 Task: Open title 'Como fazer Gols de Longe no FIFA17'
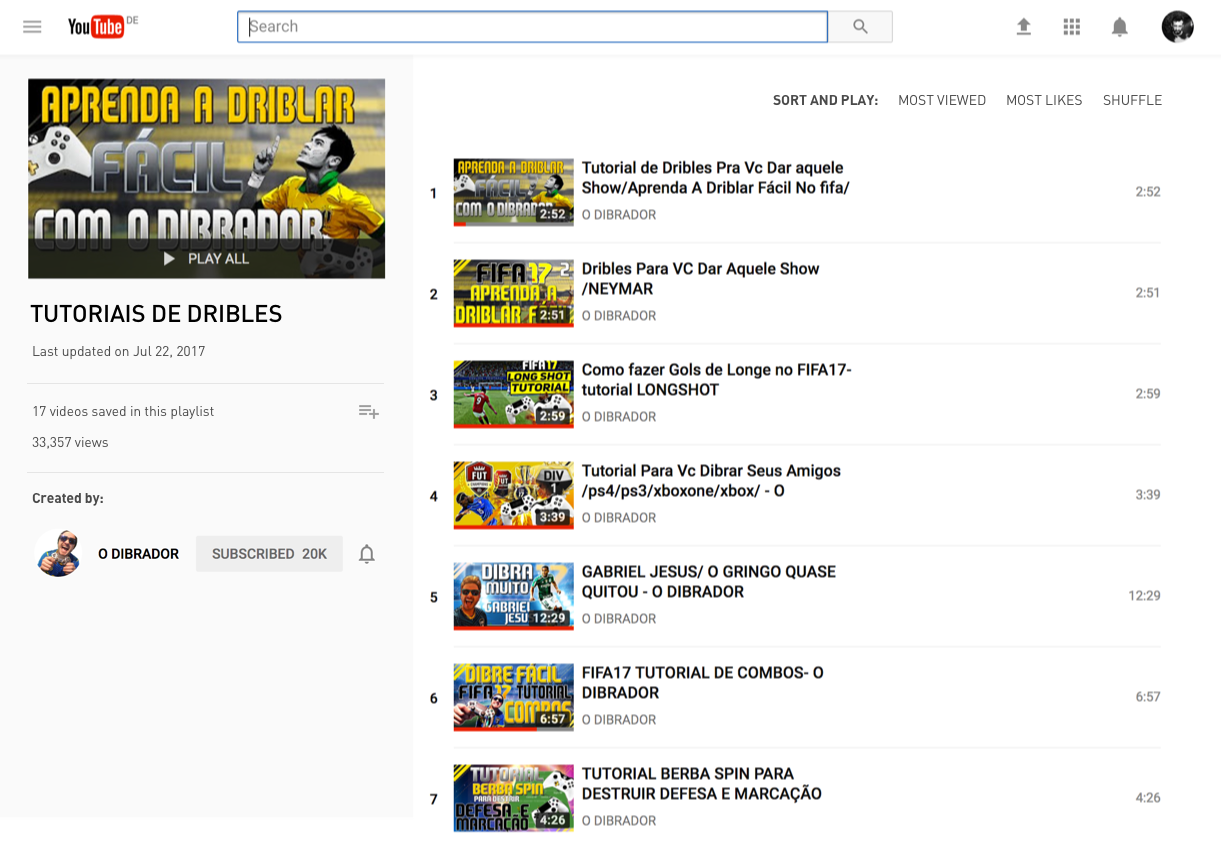coord(717,380)
